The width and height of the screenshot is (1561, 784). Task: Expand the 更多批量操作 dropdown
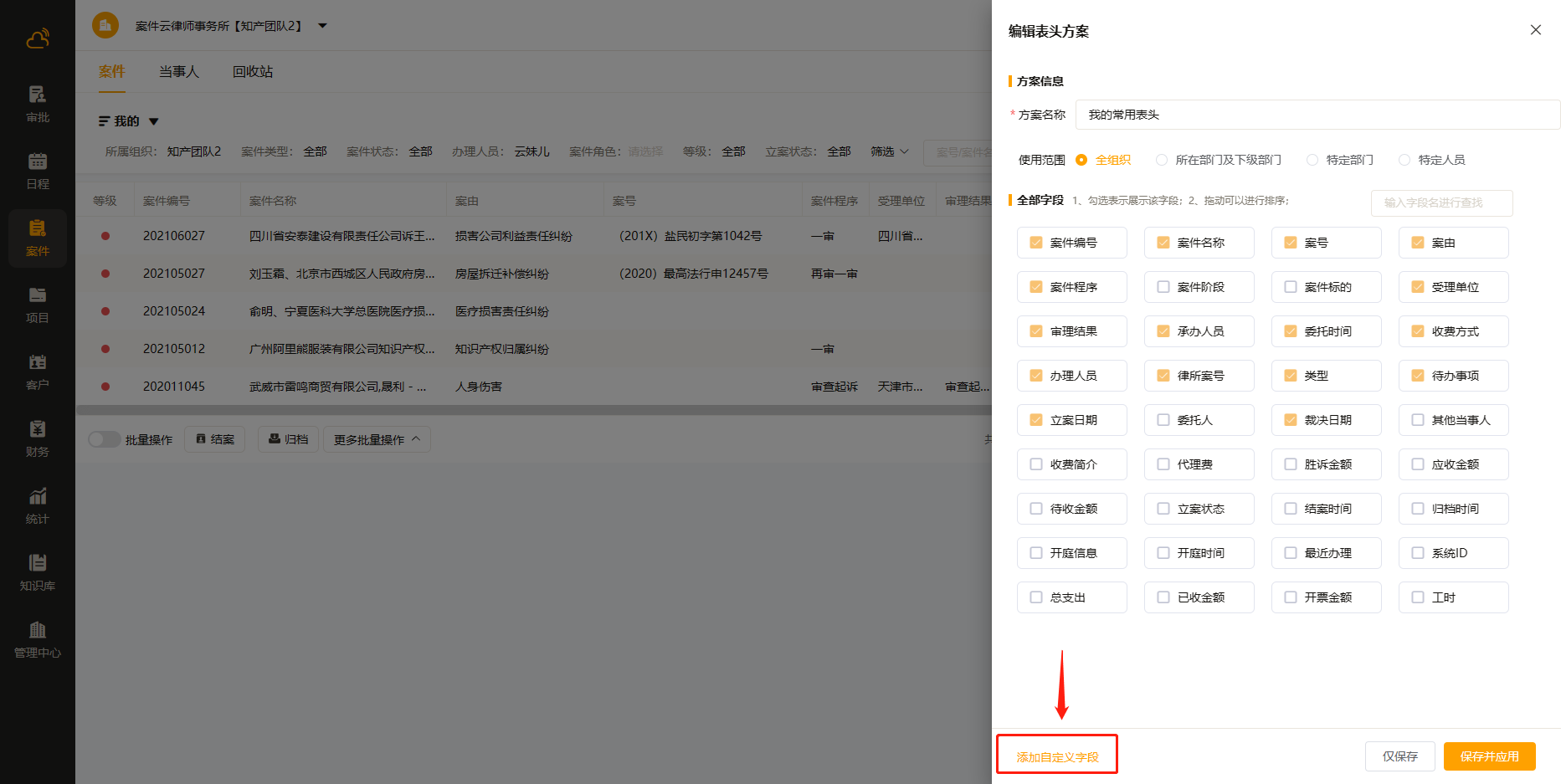377,439
